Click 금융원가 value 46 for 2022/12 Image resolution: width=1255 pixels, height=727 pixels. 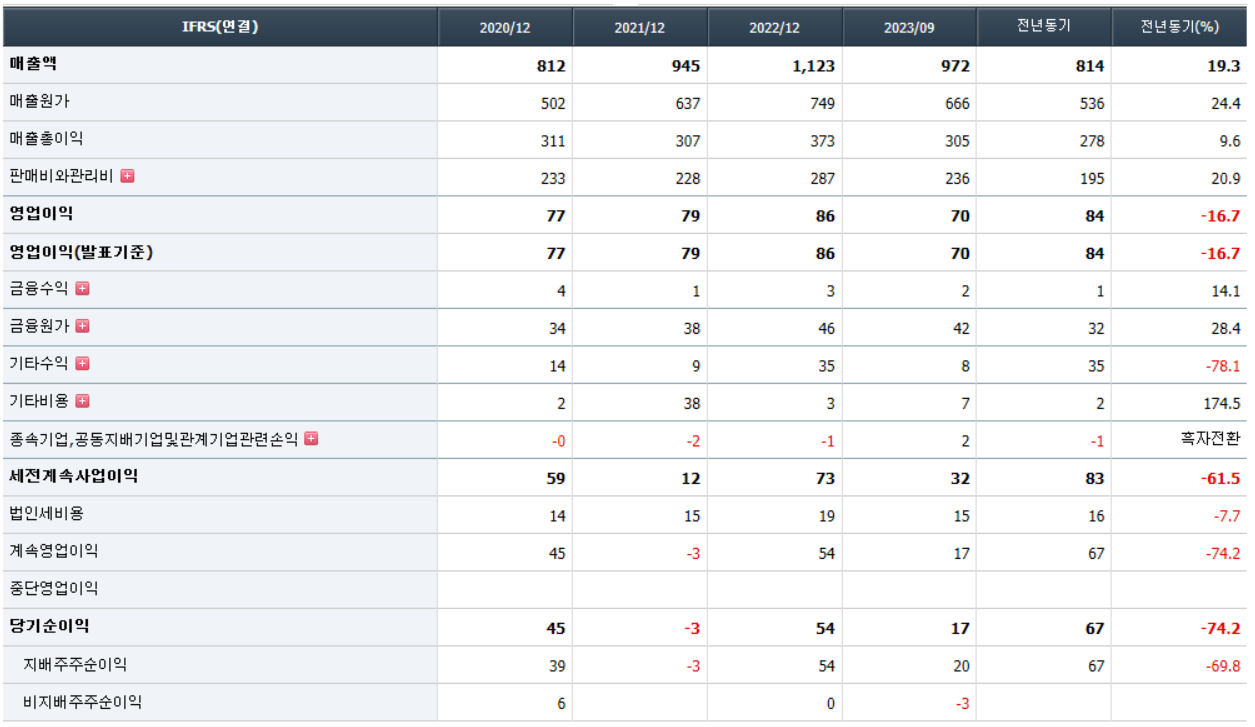826,328
